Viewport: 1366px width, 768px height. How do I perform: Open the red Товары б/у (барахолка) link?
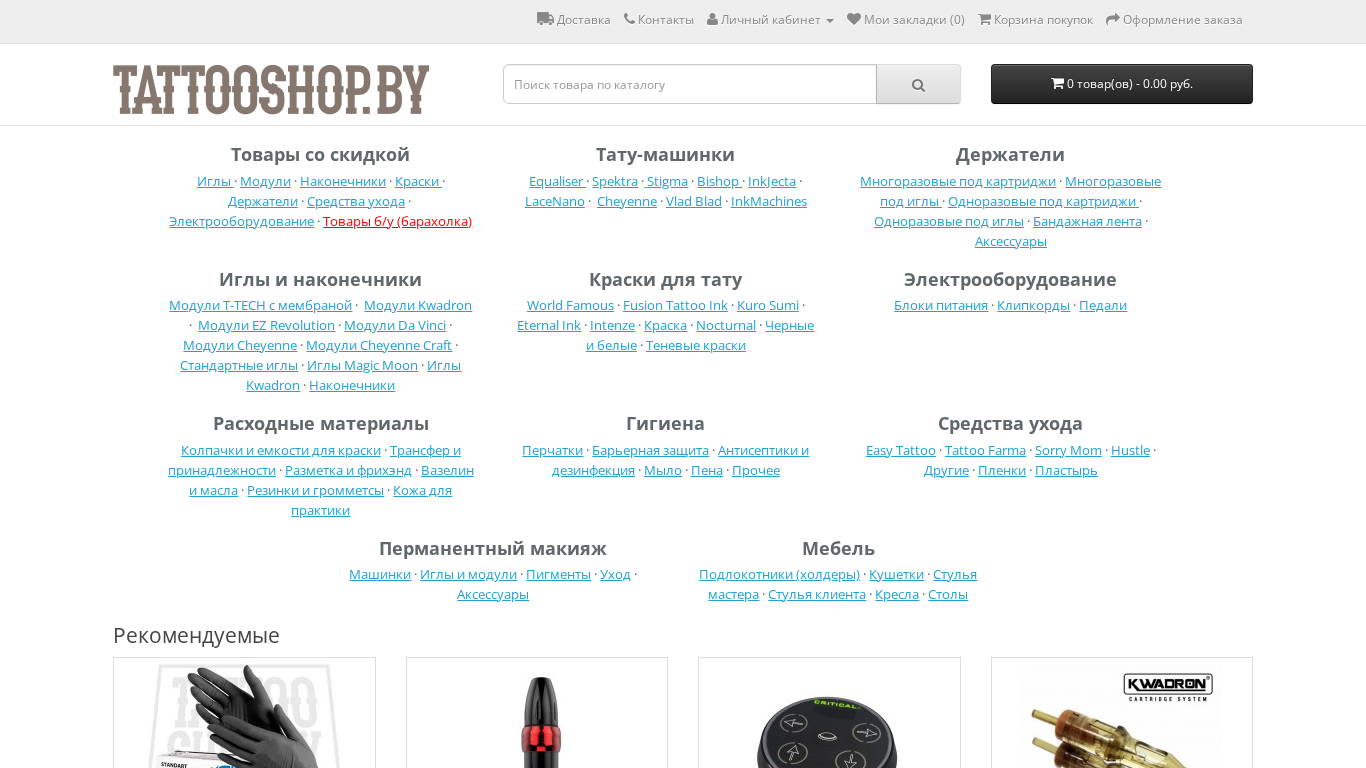397,221
